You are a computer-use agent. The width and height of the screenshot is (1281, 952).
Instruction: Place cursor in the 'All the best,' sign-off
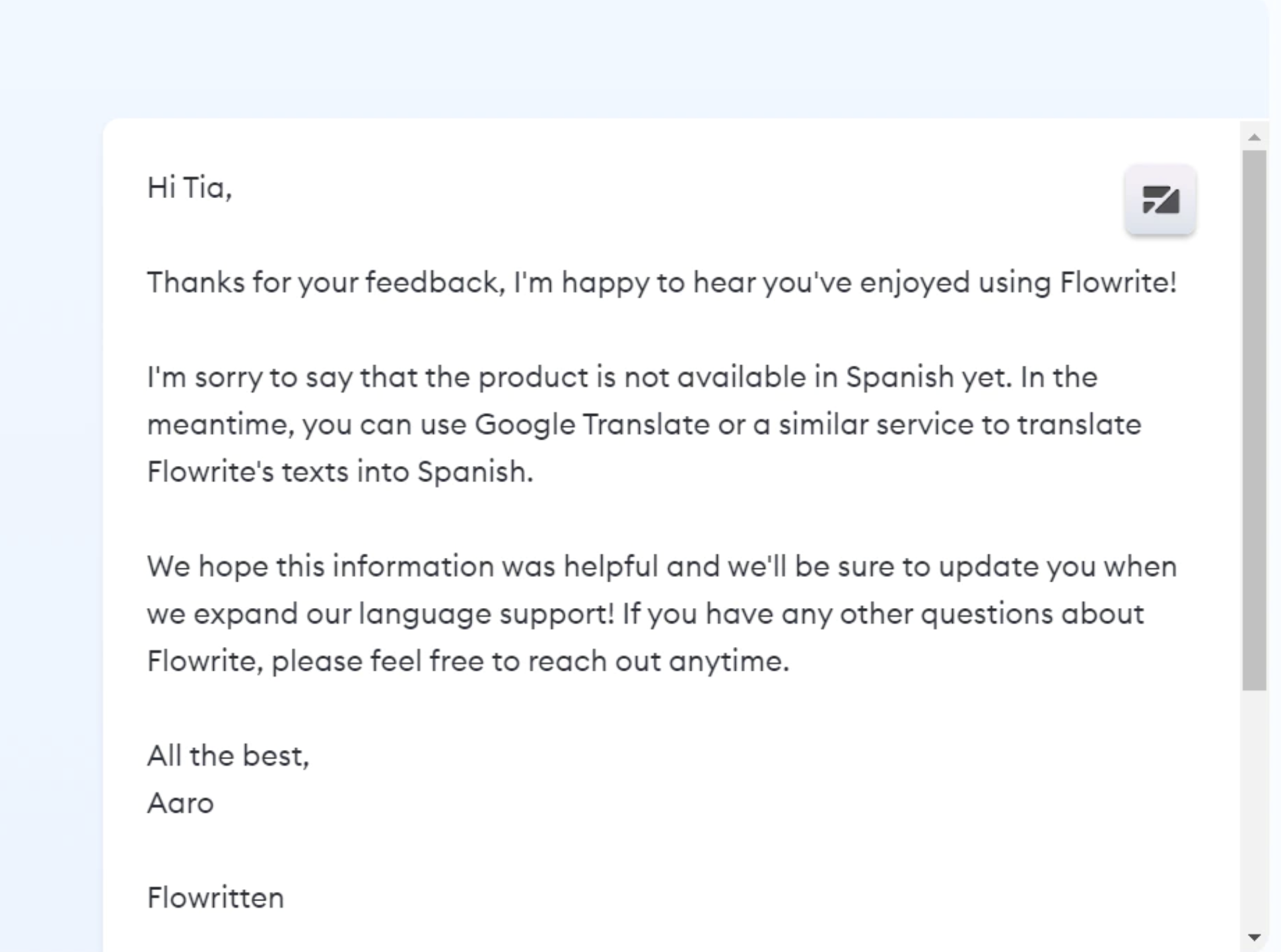228,756
